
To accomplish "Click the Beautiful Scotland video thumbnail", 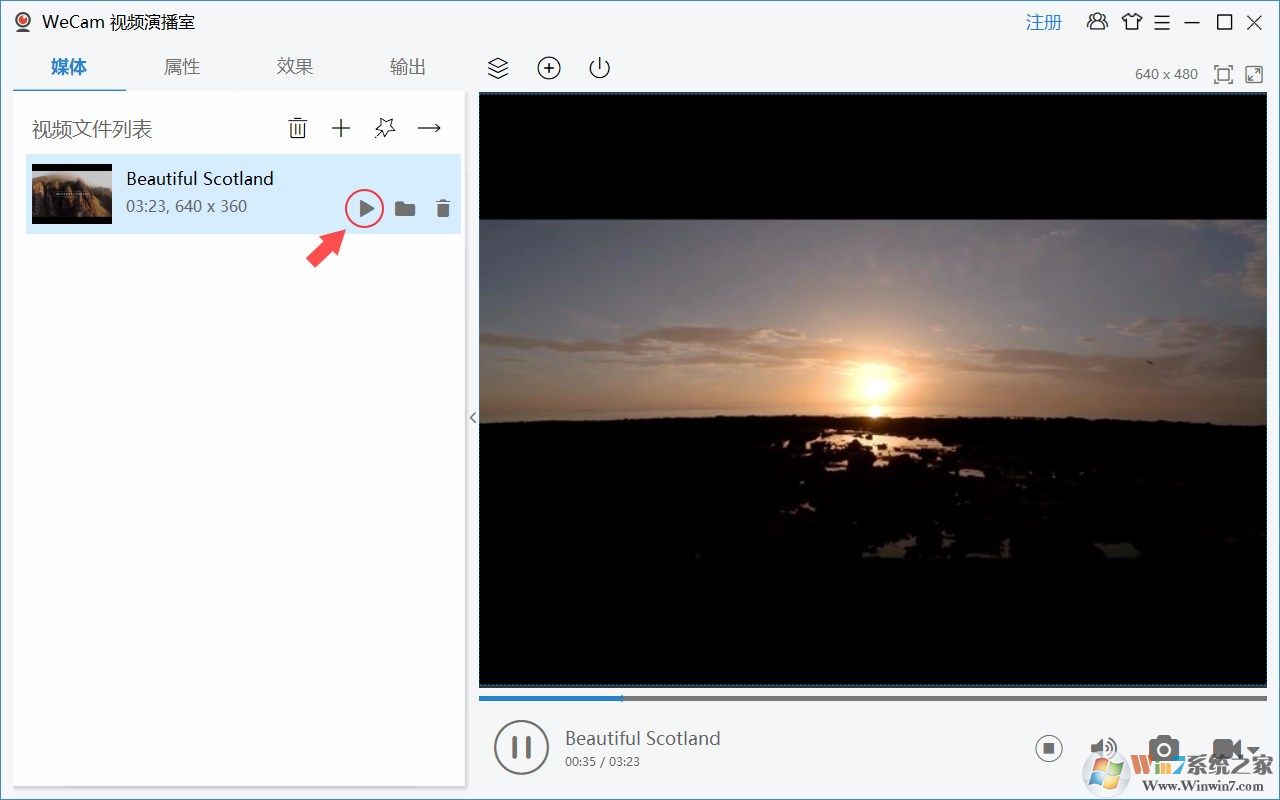I will pos(71,193).
